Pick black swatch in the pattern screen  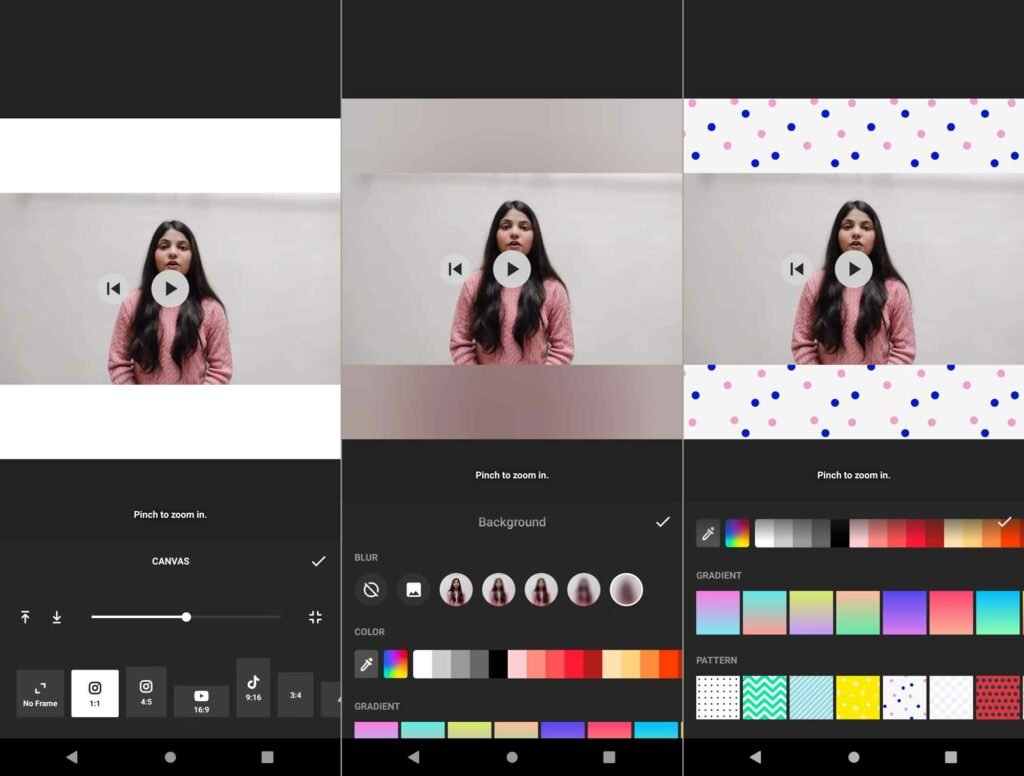pyautogui.click(x=840, y=534)
